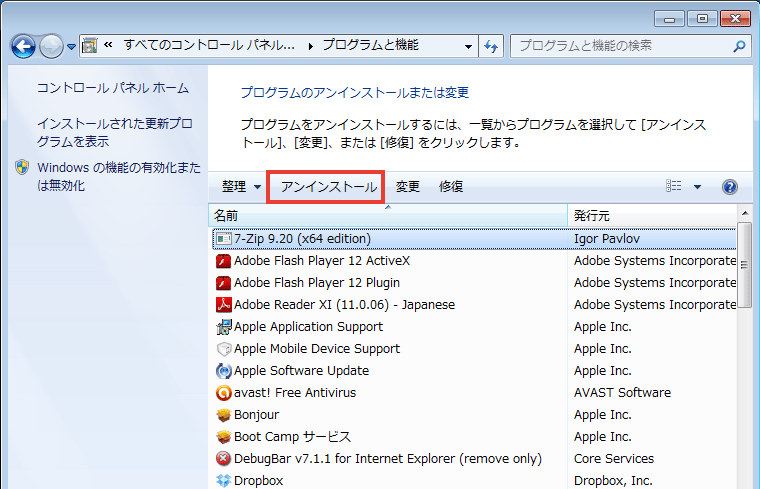This screenshot has height=489, width=760.
Task: Click the Apple Software Update icon
Action: 223,371
